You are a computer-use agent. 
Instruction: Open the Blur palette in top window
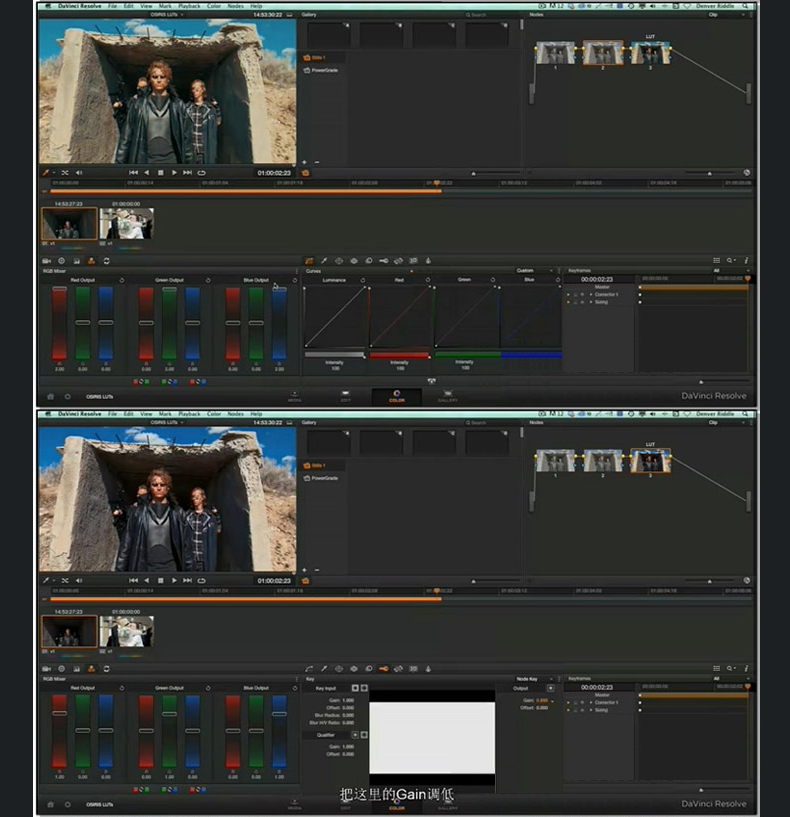[369, 261]
